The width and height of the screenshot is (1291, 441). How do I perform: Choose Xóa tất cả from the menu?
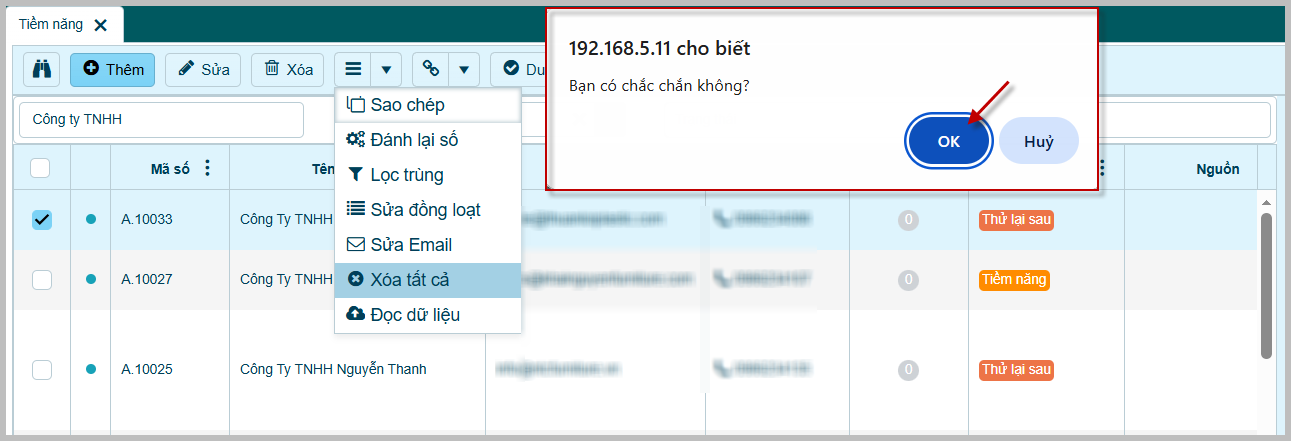[x=408, y=280]
